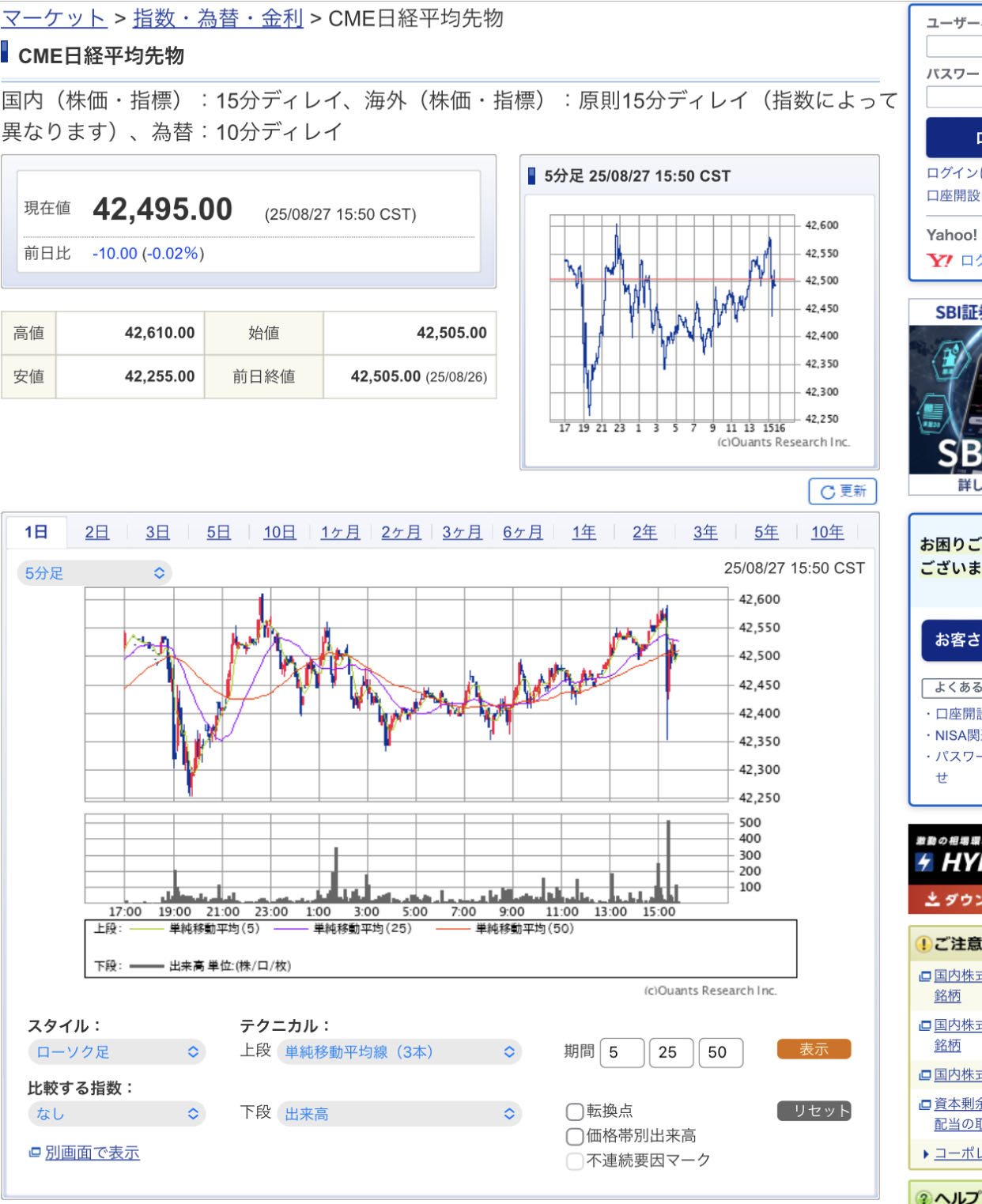Click the 単純移動平均(25) legend entry
This screenshot has width=982, height=1204.
343,929
